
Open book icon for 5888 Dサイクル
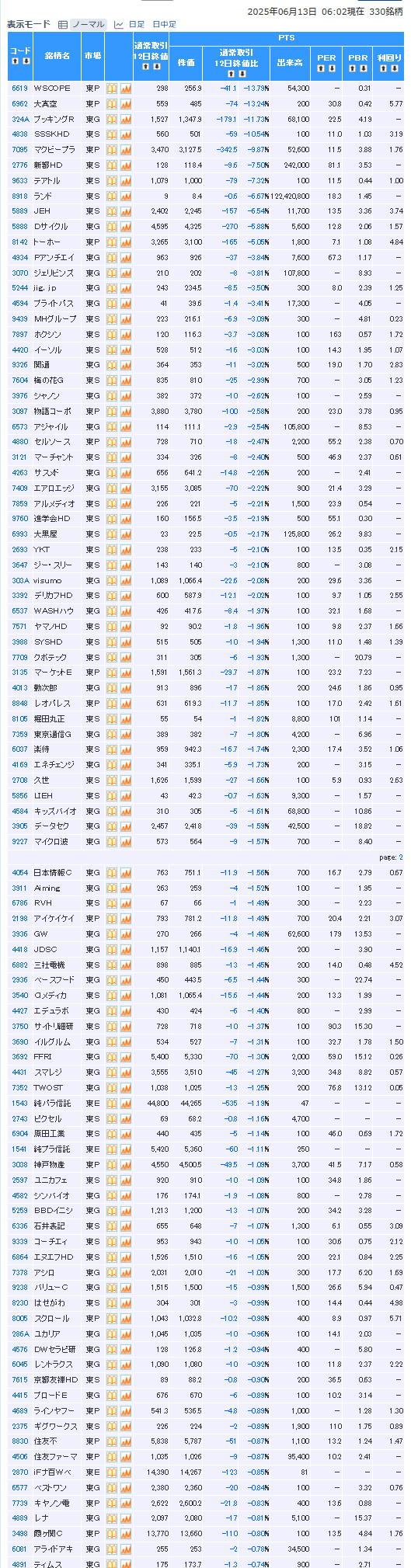point(111,227)
